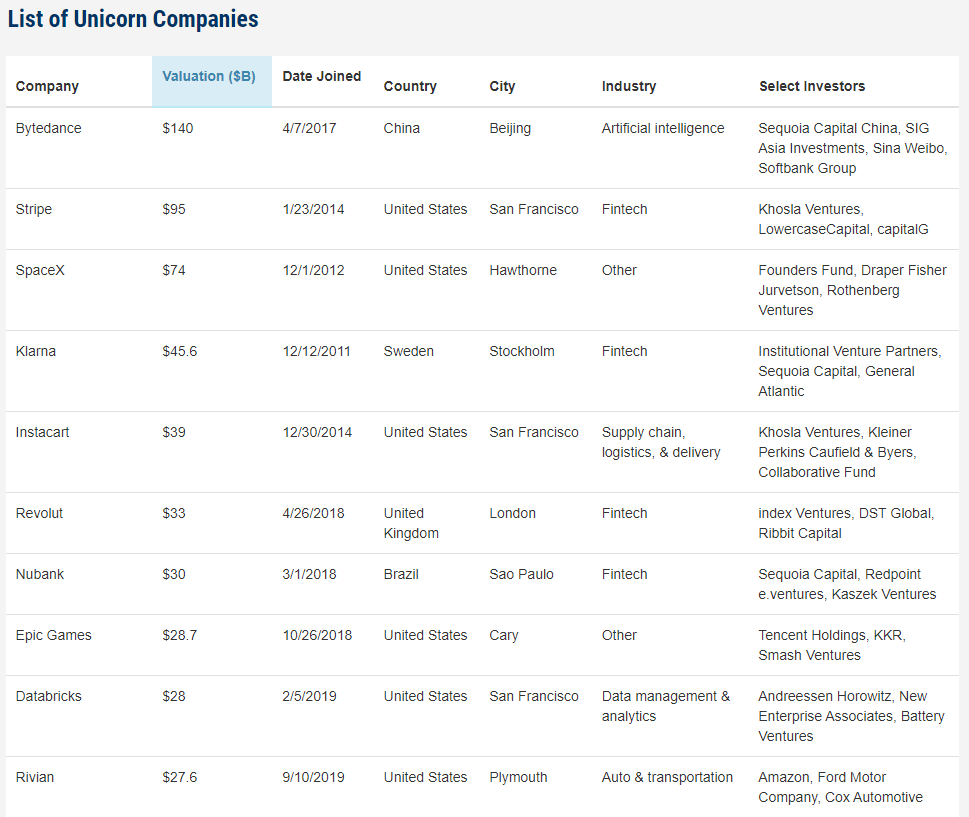This screenshot has width=969, height=817.
Task: Click Bytedance's $140 valuation cell
Action: click(178, 128)
